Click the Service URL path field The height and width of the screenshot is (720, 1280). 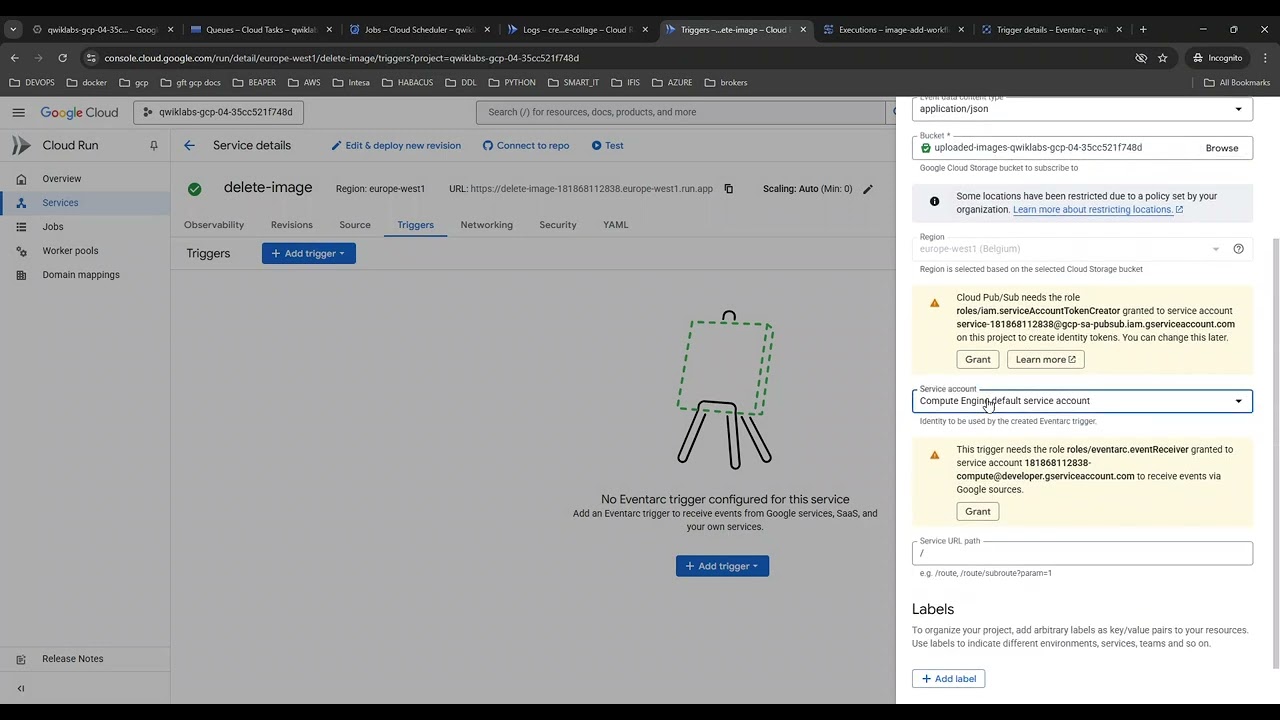(1082, 553)
